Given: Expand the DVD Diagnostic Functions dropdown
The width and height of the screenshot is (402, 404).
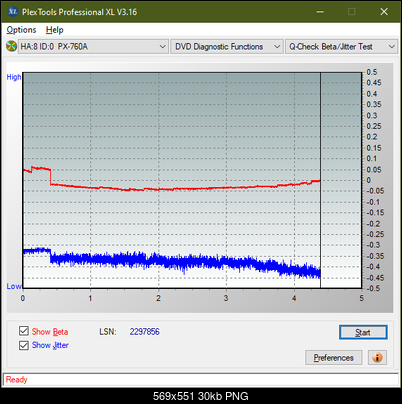Looking at the screenshot, I should (227, 47).
